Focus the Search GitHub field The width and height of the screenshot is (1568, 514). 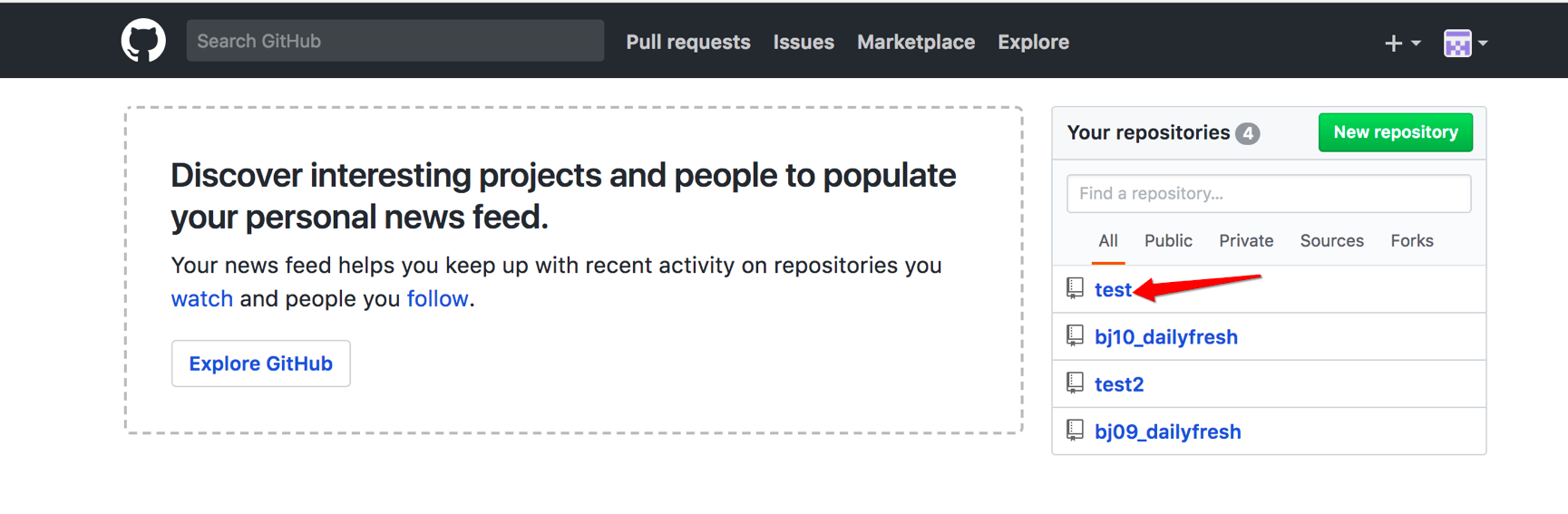394,41
